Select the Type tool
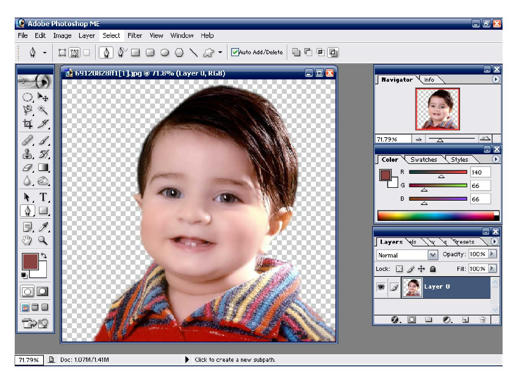Screen dimensions: 515x386 (x=43, y=197)
